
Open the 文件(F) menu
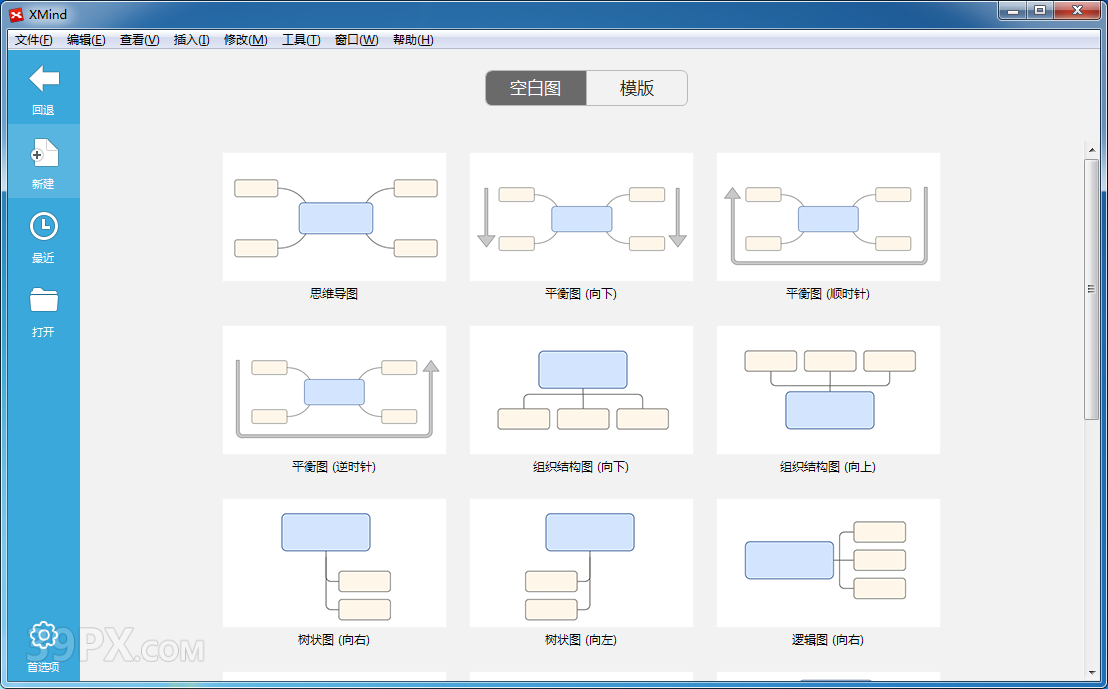(x=34, y=40)
